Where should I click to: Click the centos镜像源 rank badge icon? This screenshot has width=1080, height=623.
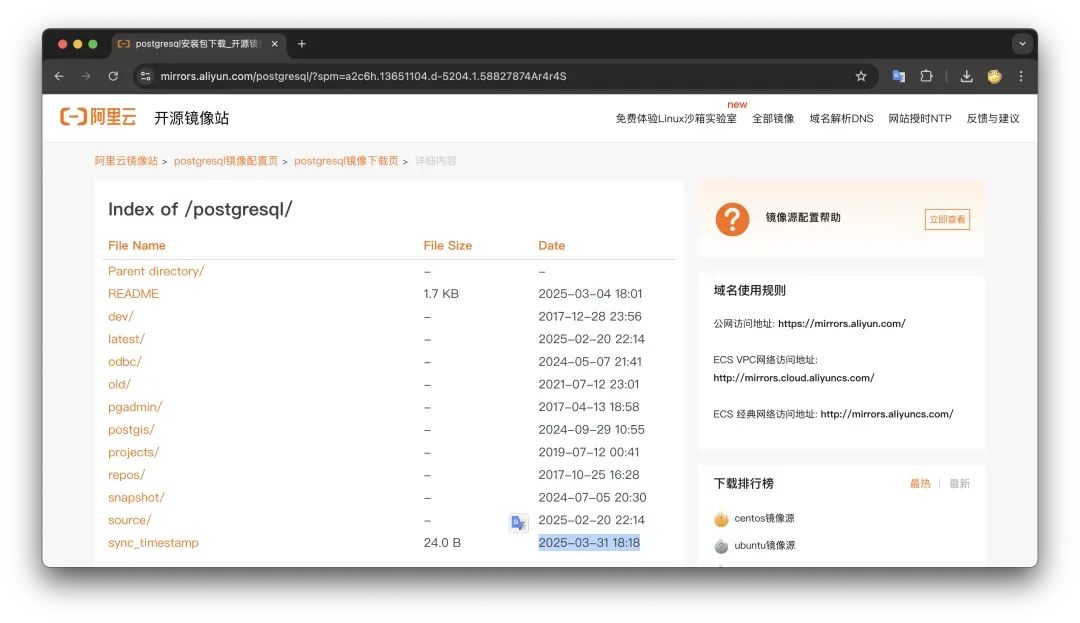(721, 519)
